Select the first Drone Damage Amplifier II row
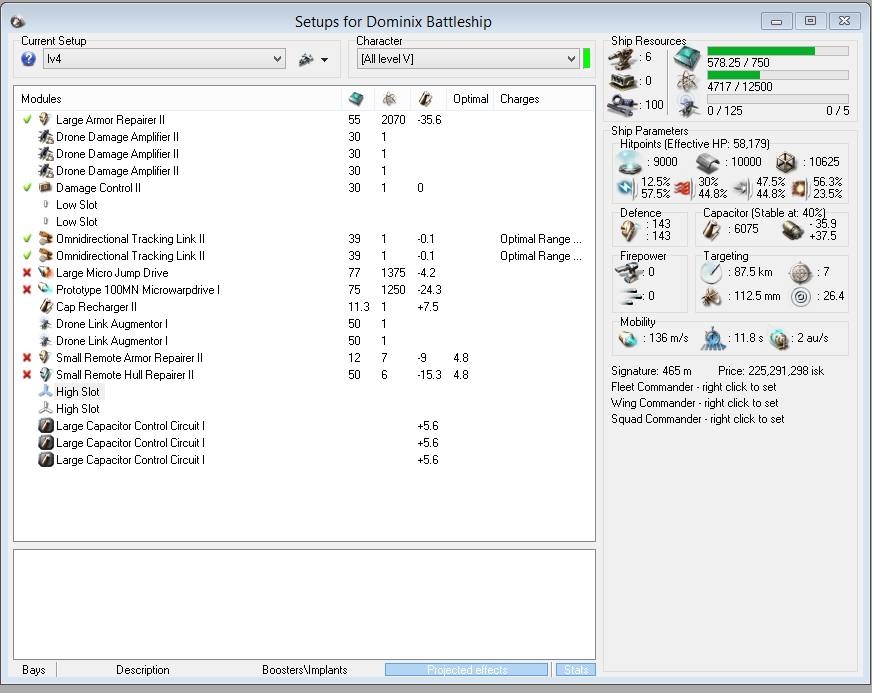Screen dimensions: 872x693 coord(303,137)
